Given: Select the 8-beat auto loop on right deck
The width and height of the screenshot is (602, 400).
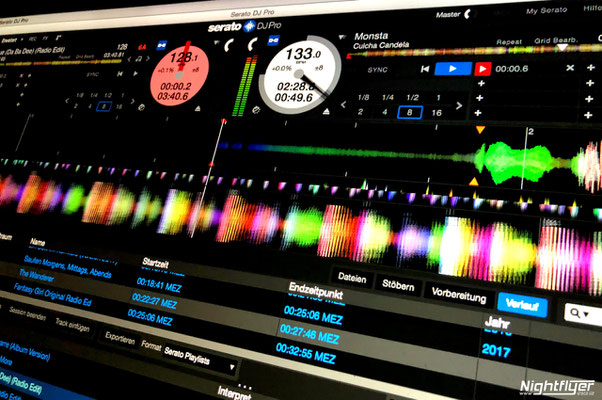Looking at the screenshot, I should pyautogui.click(x=409, y=112).
